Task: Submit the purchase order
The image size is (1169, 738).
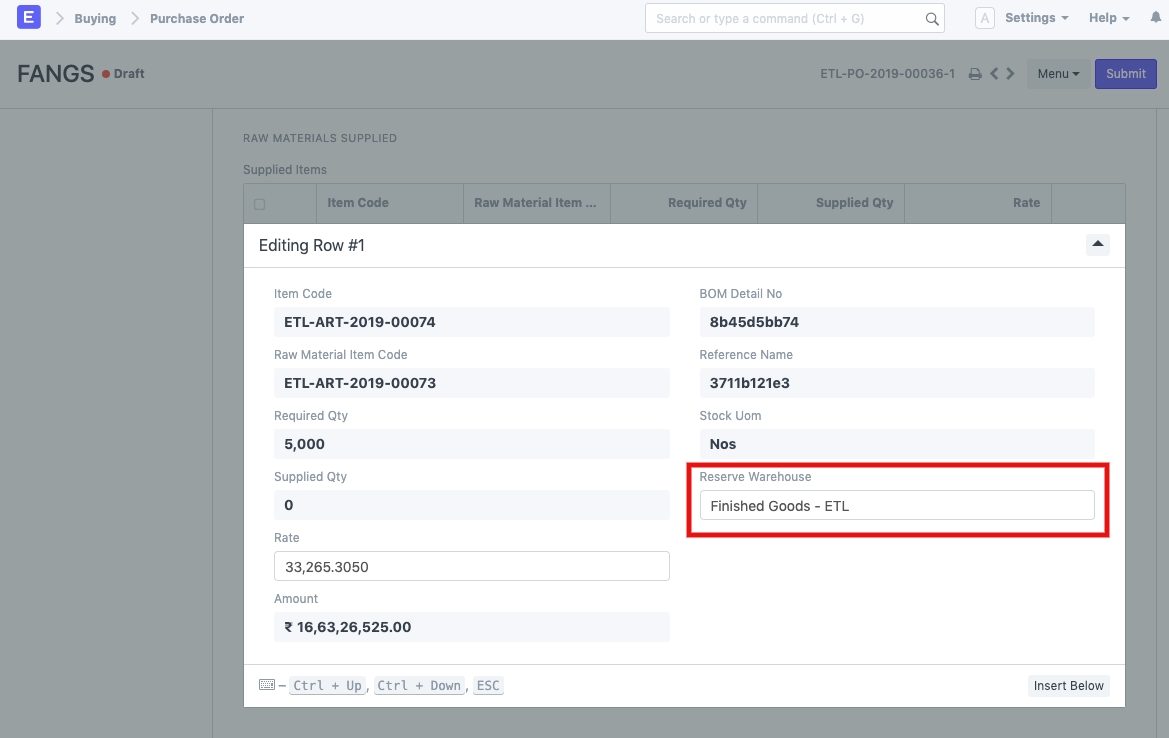Action: [1126, 74]
